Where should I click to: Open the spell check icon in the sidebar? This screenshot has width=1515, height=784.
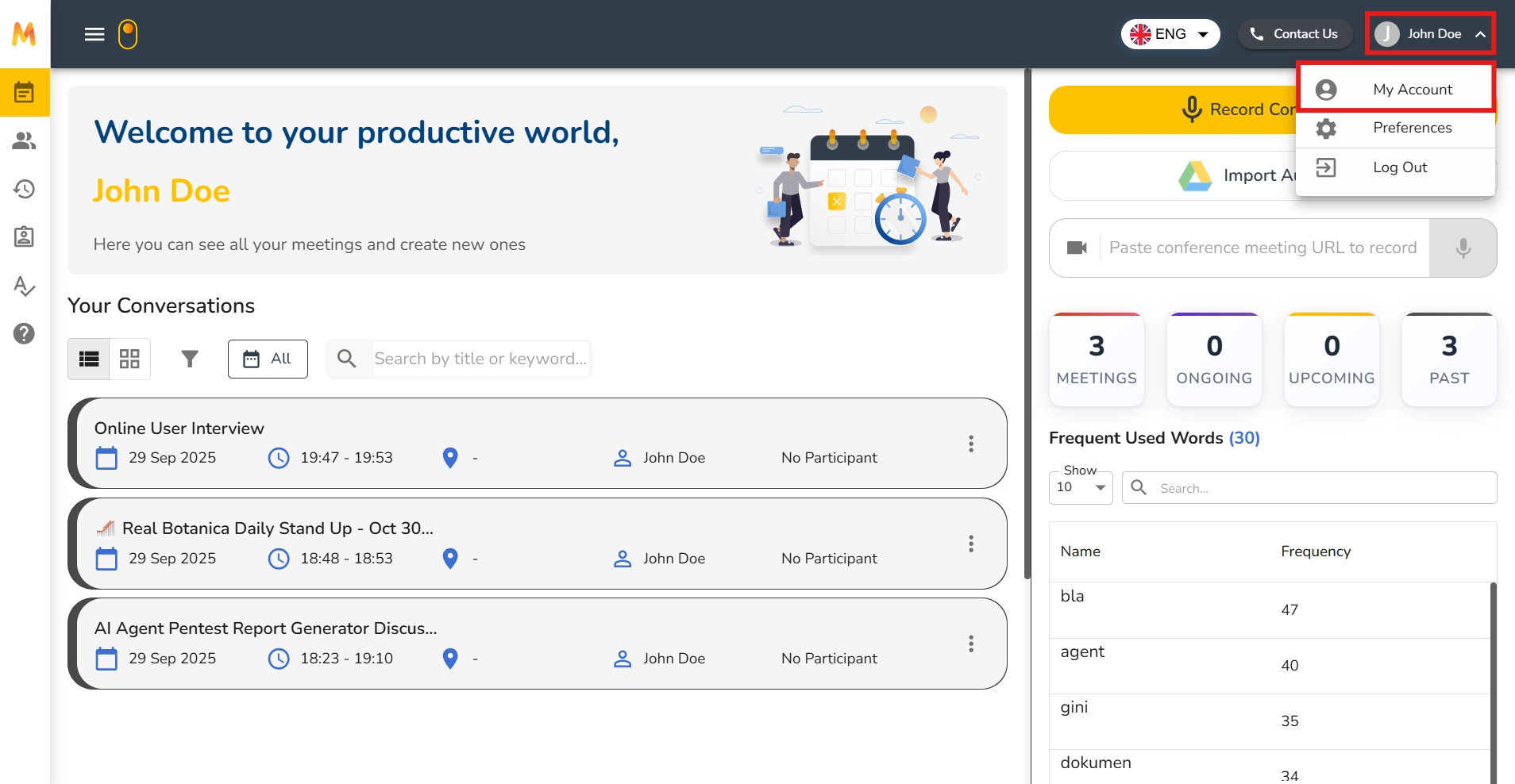(x=25, y=286)
